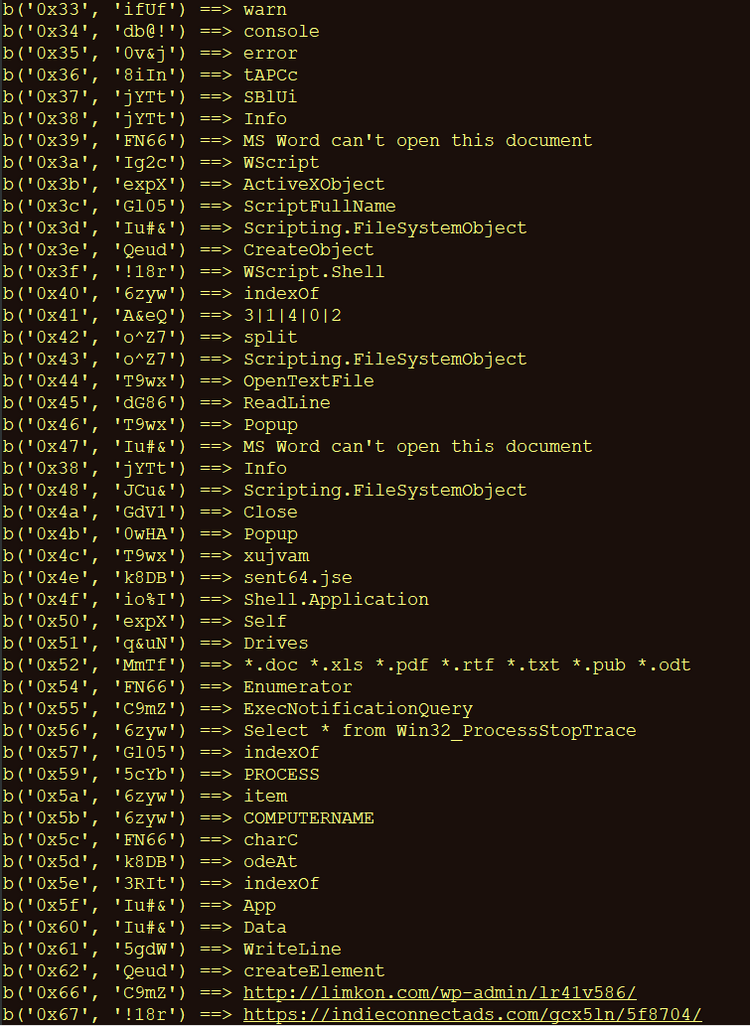Click the 'WriteLine' decoded string
The width and height of the screenshot is (750, 1027).
292,949
